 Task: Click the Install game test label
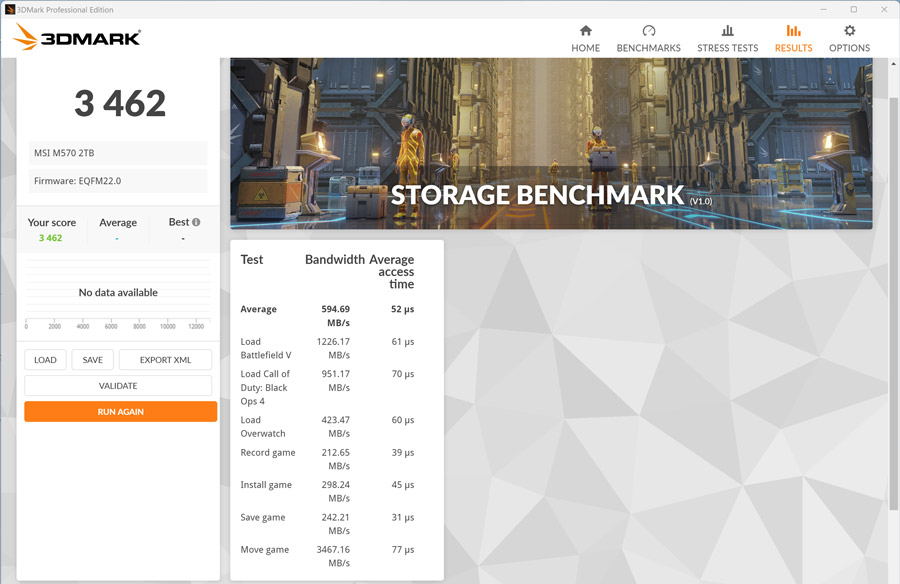[x=266, y=485]
